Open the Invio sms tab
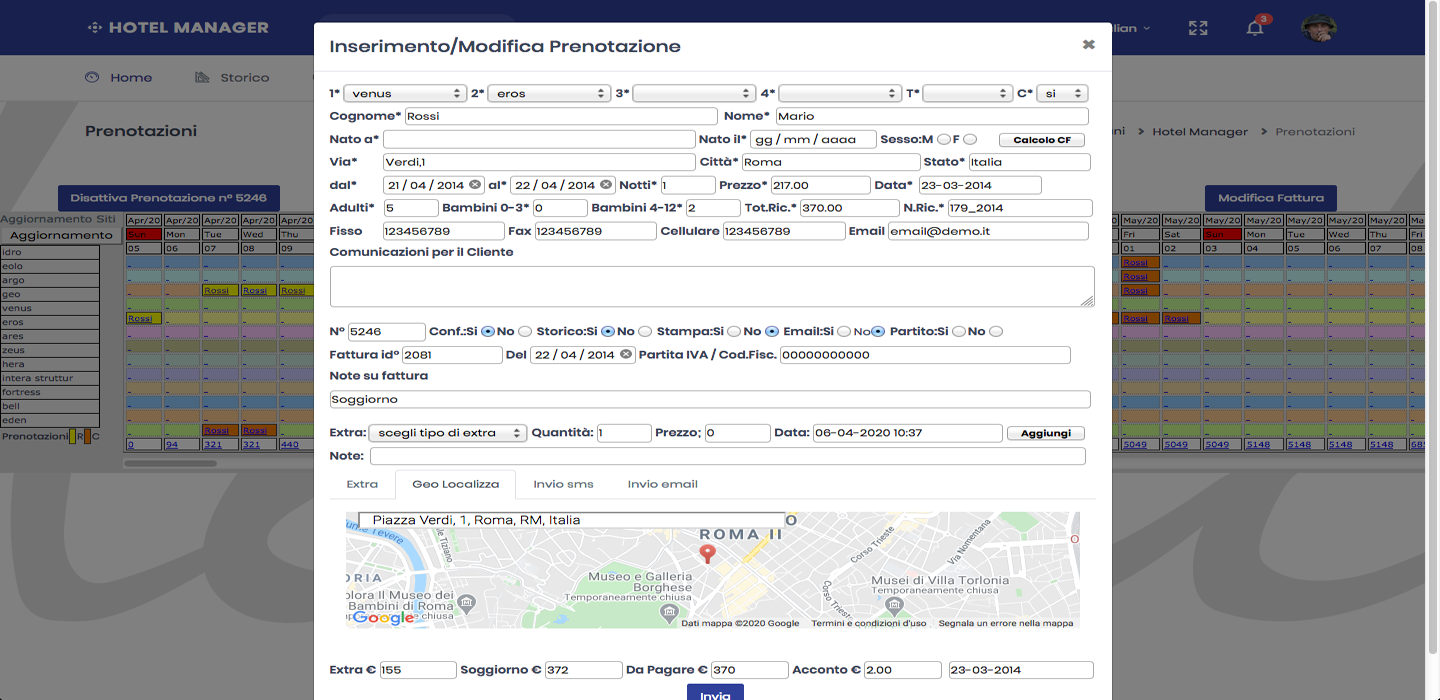1440x700 pixels. 563,484
